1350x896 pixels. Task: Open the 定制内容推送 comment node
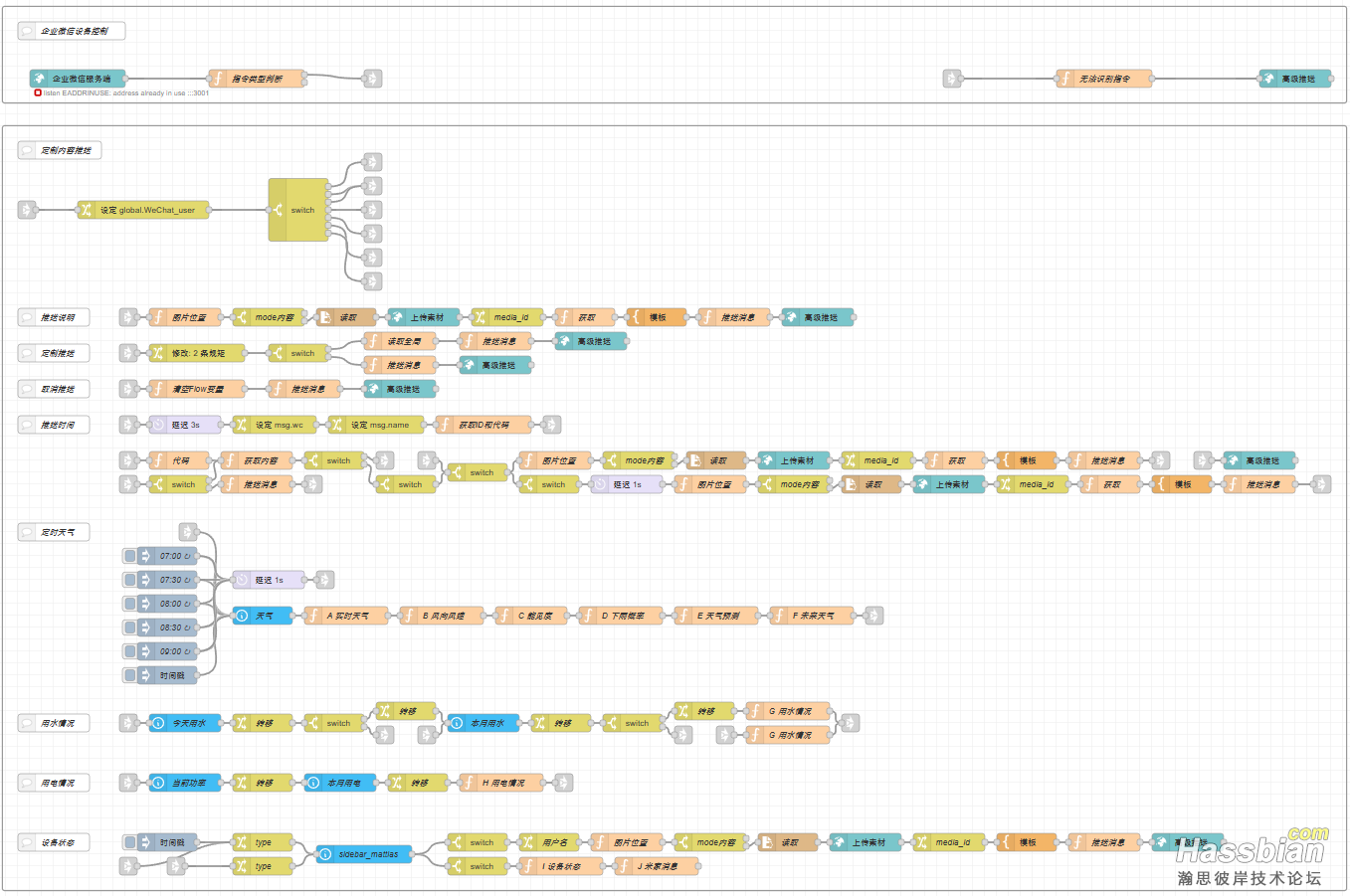(x=60, y=150)
